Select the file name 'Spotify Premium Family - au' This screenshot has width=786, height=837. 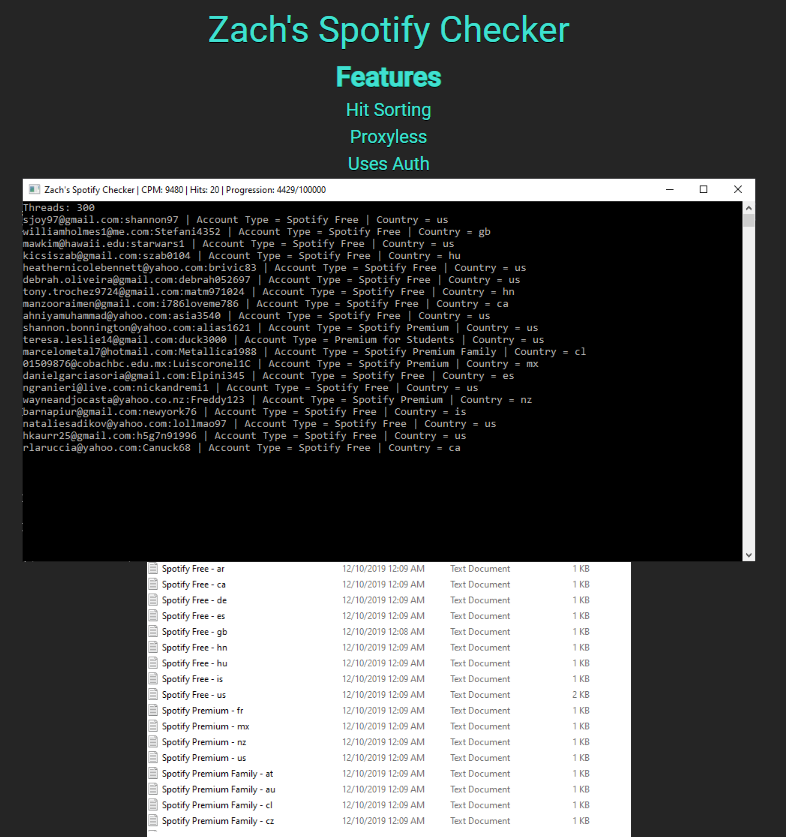point(219,789)
